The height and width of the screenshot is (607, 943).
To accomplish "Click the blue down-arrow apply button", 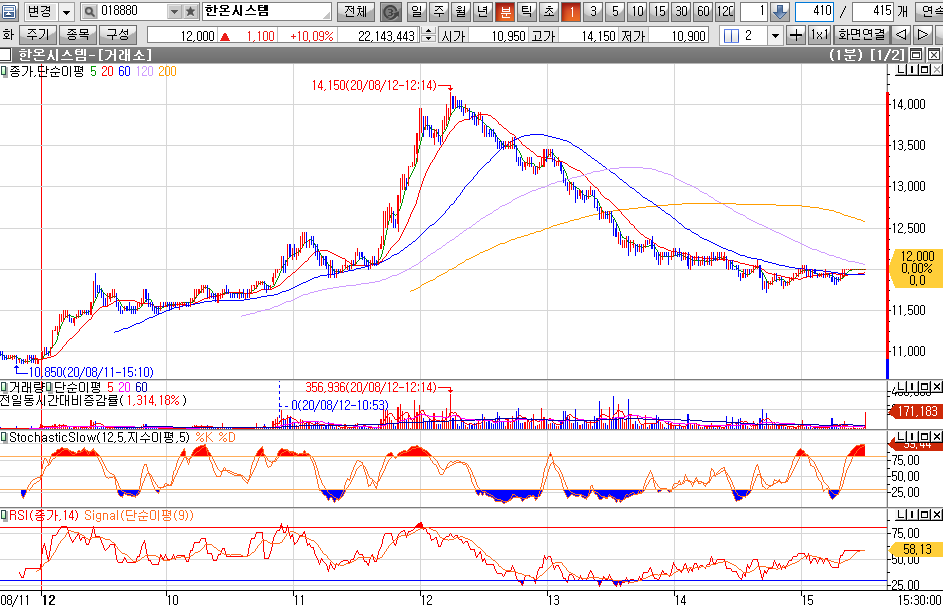I will [x=779, y=11].
